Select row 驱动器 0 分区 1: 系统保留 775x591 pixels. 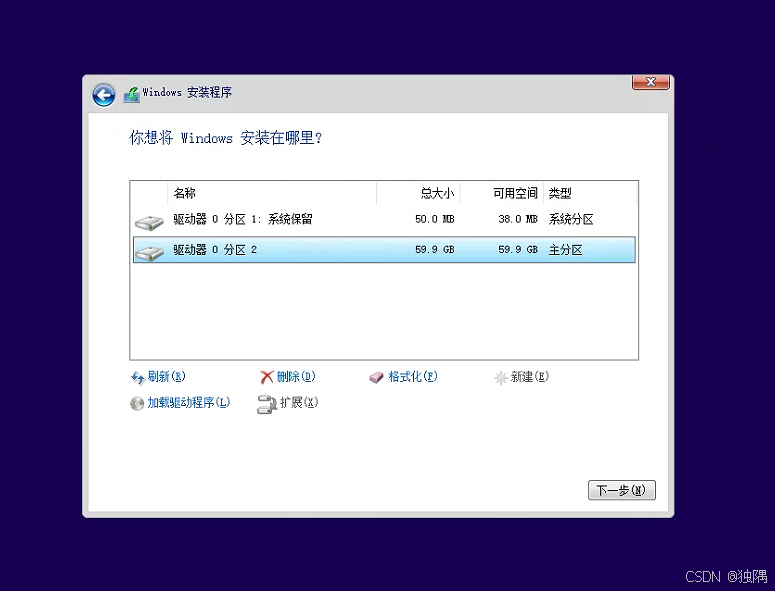pyautogui.click(x=384, y=219)
